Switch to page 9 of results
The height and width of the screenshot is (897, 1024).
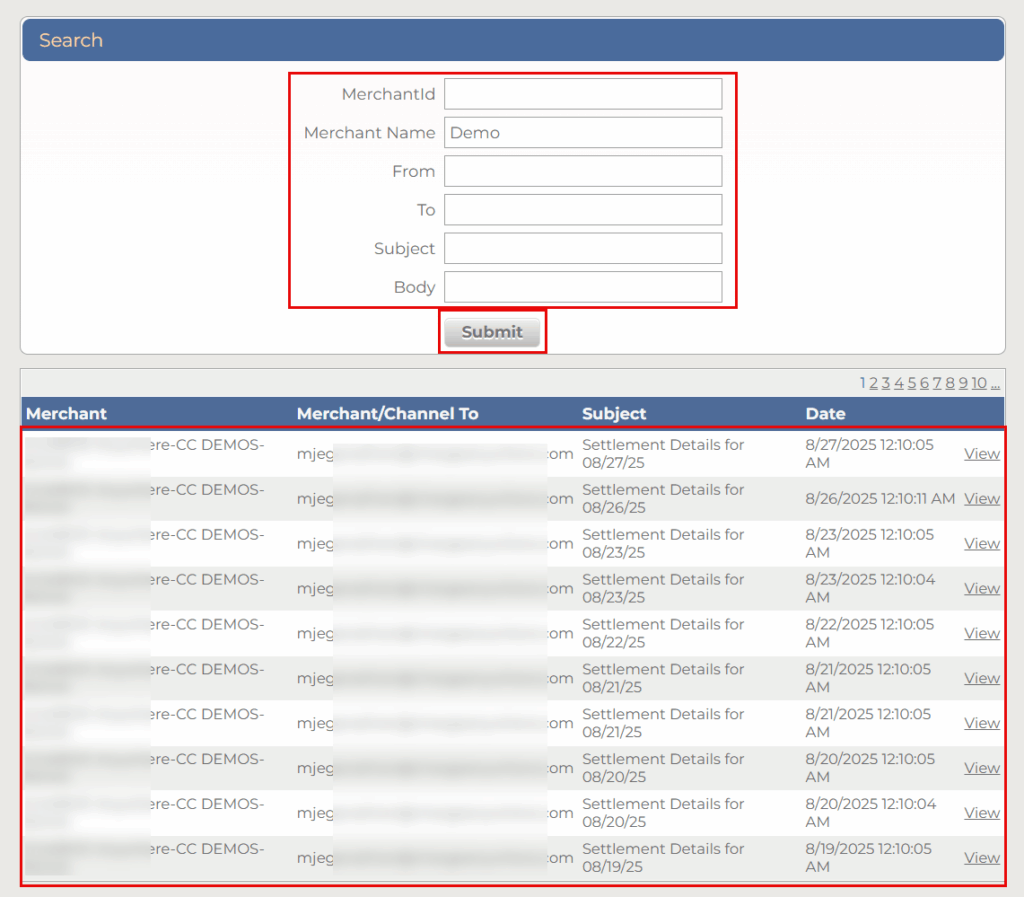pos(963,383)
